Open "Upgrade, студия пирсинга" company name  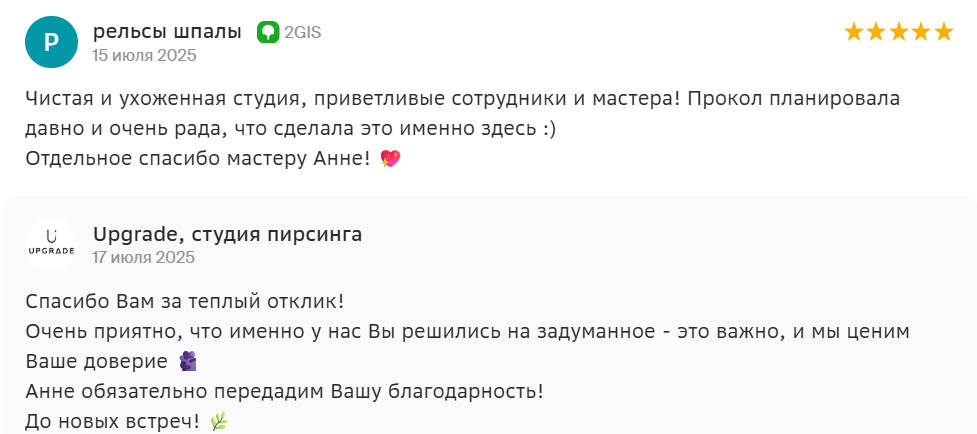pos(227,234)
